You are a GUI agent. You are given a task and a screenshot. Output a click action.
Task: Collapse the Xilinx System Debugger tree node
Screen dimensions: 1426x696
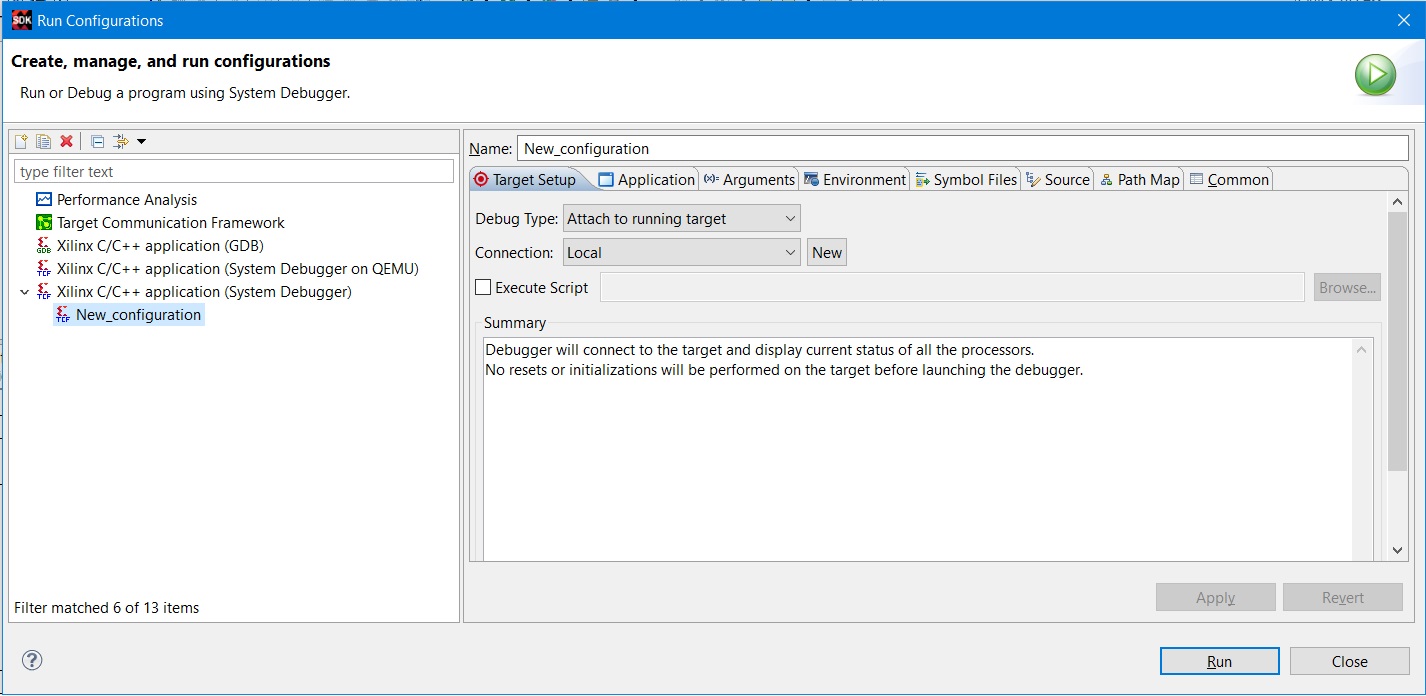coord(24,292)
